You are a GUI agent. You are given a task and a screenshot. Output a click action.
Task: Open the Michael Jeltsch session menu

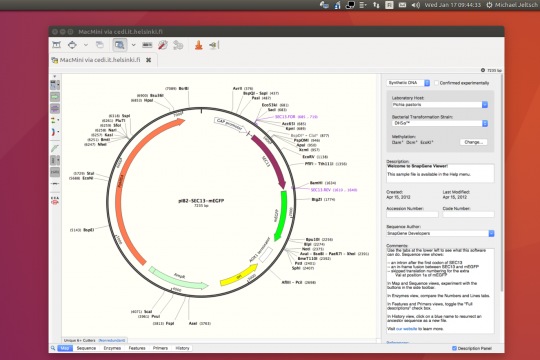(x=512, y=5)
